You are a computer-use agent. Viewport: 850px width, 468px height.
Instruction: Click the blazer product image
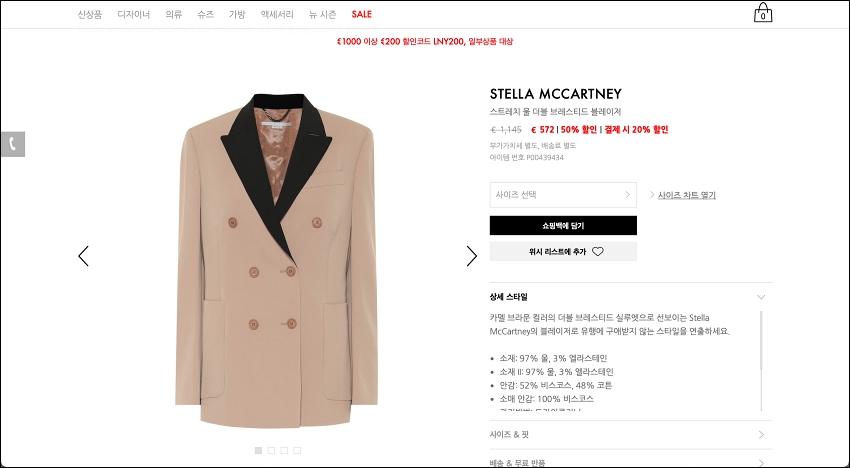(x=276, y=260)
